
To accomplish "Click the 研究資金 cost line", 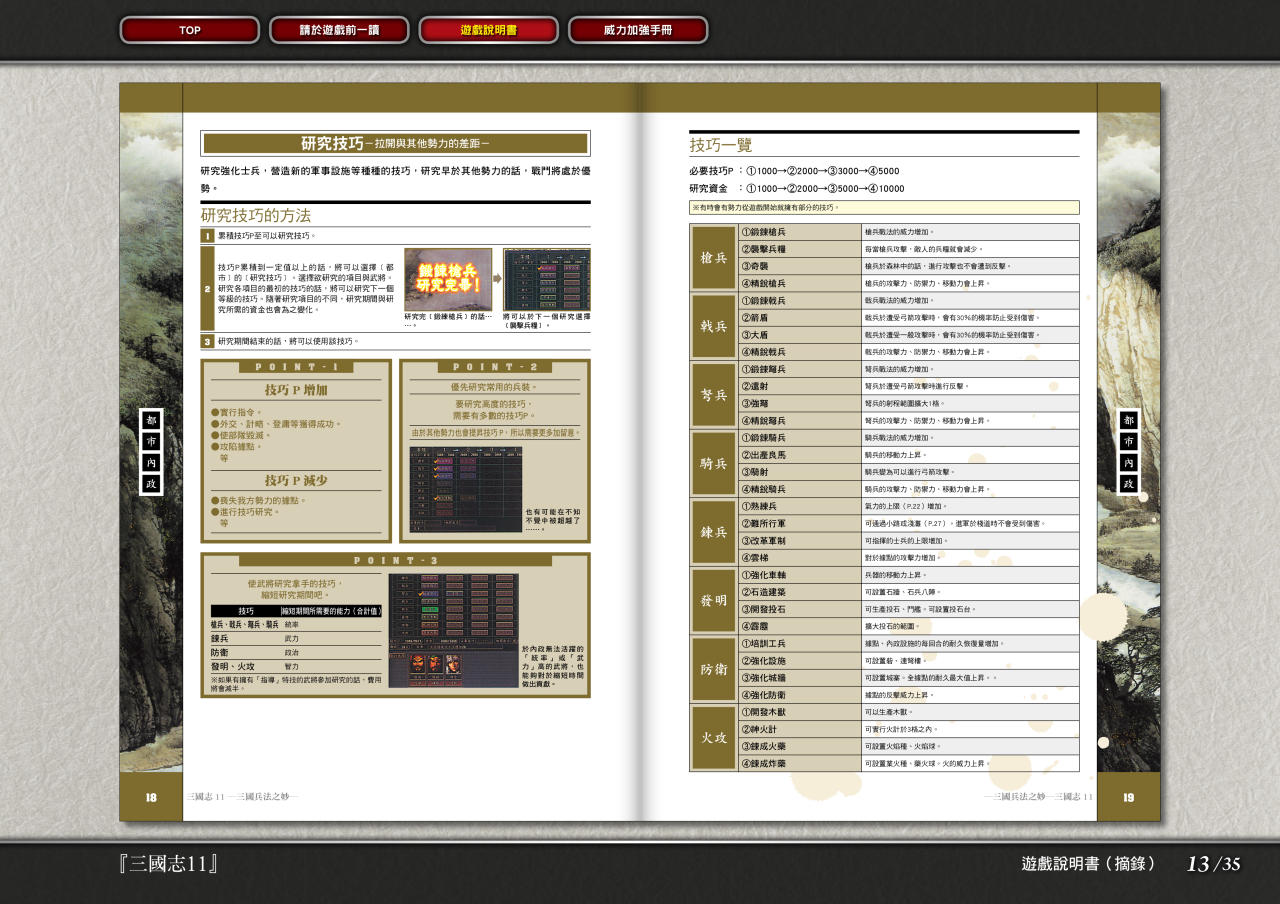I will pyautogui.click(x=797, y=189).
